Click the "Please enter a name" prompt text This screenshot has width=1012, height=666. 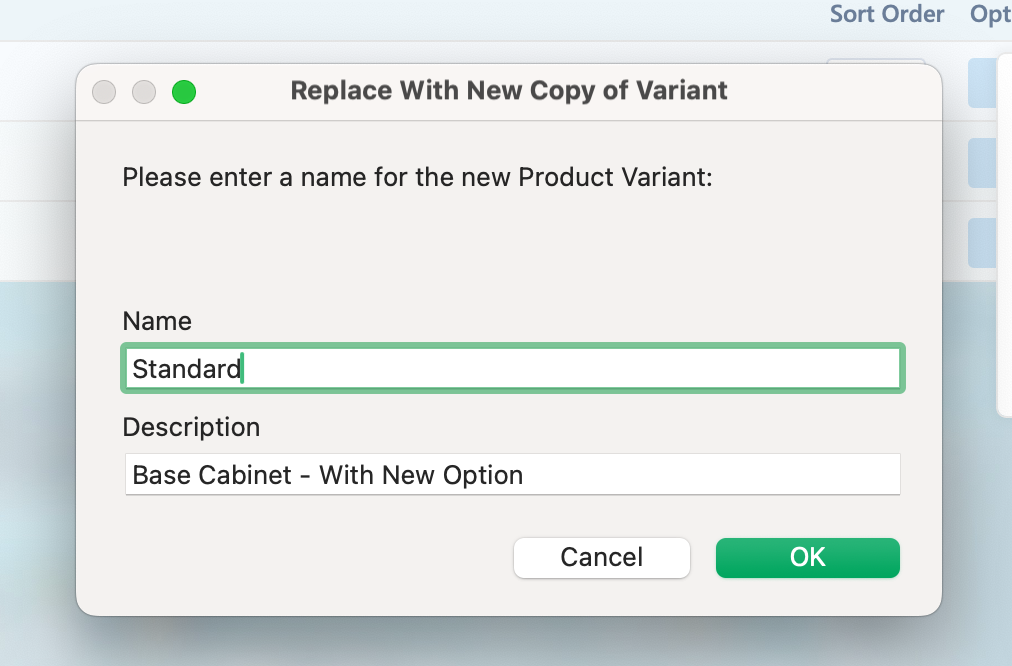point(417,178)
